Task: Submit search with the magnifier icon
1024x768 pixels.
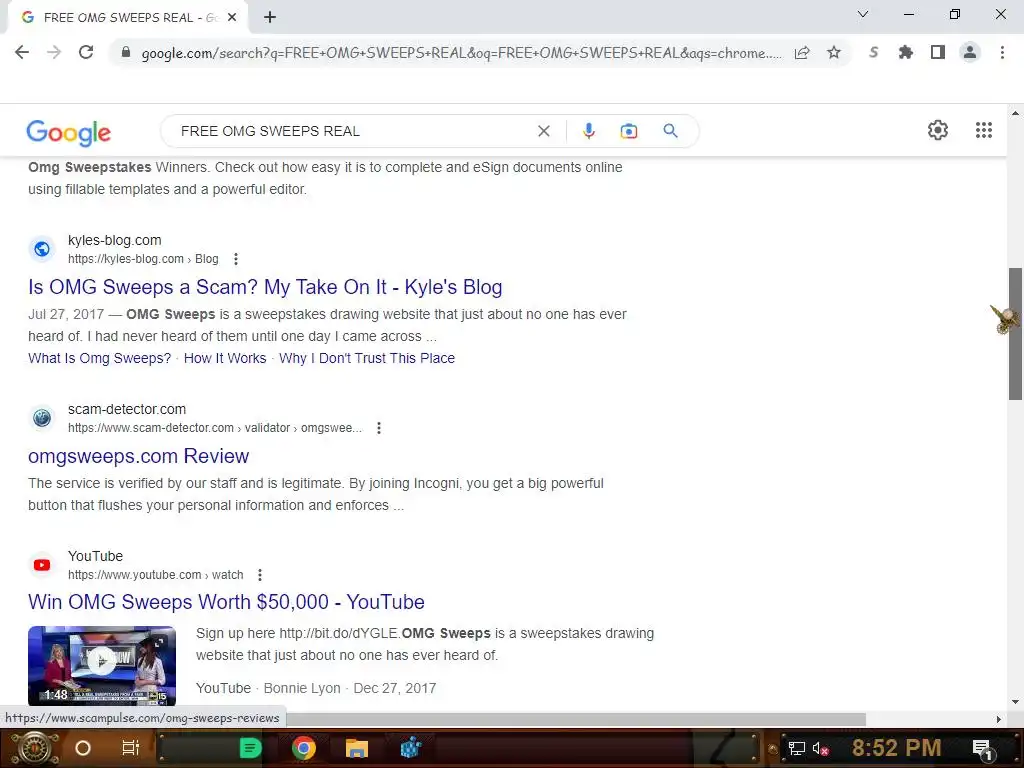Action: click(670, 131)
